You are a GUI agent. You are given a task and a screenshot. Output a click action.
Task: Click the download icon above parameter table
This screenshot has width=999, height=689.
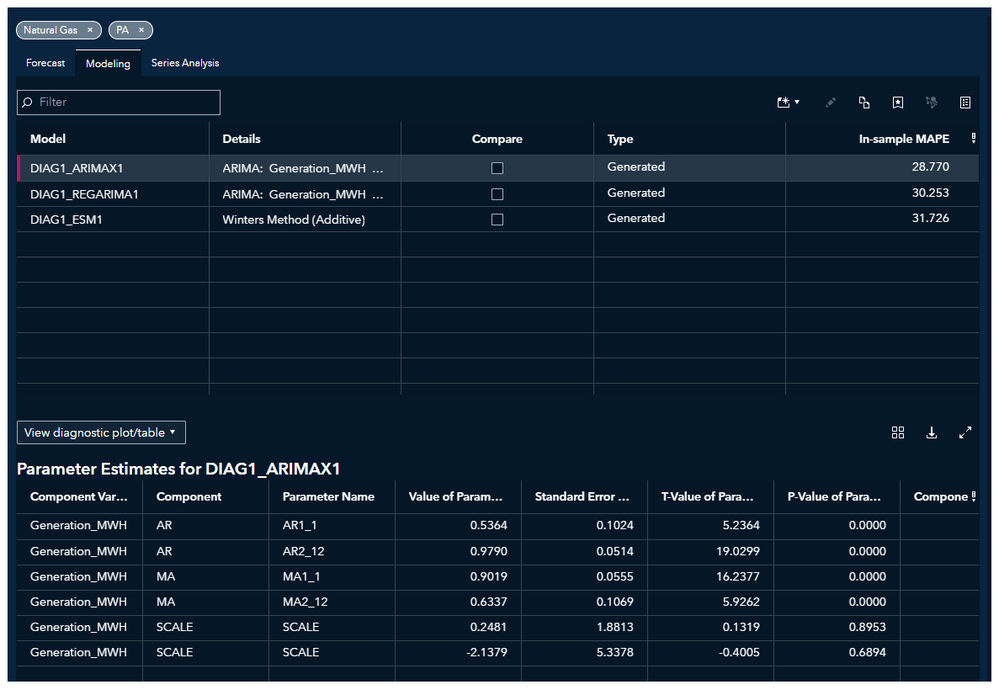point(931,433)
